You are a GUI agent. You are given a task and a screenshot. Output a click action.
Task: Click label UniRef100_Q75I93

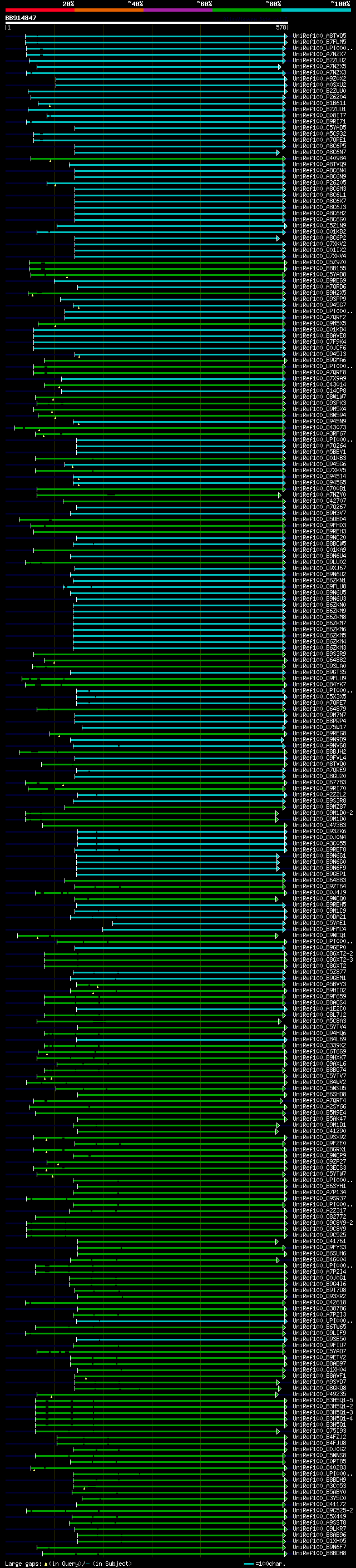click(319, 1431)
